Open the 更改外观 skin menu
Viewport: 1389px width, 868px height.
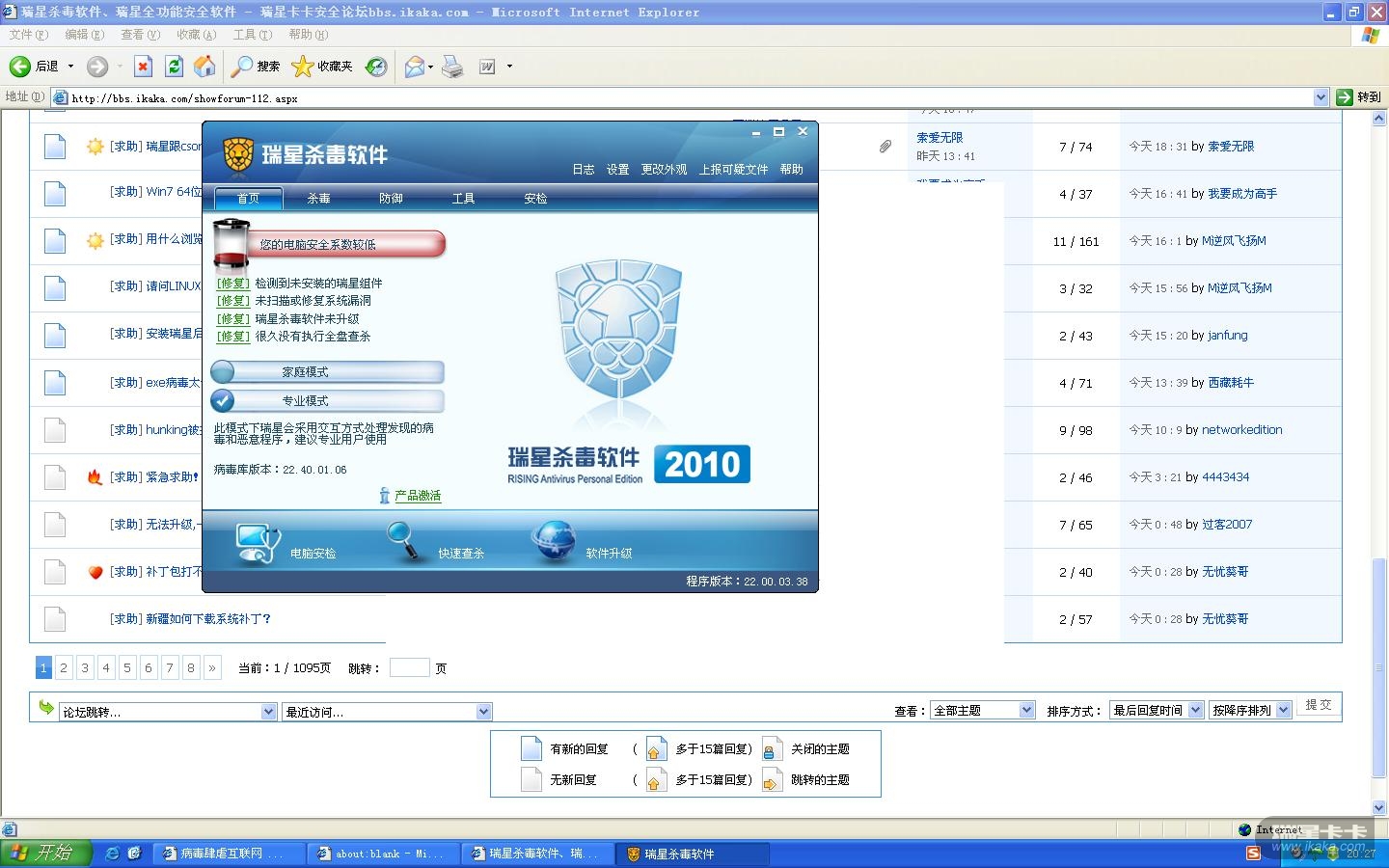pyautogui.click(x=665, y=170)
